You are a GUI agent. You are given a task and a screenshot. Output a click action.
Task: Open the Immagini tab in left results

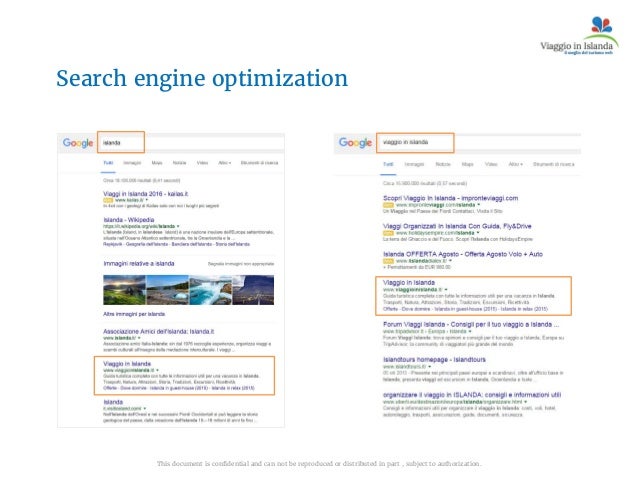point(132,163)
